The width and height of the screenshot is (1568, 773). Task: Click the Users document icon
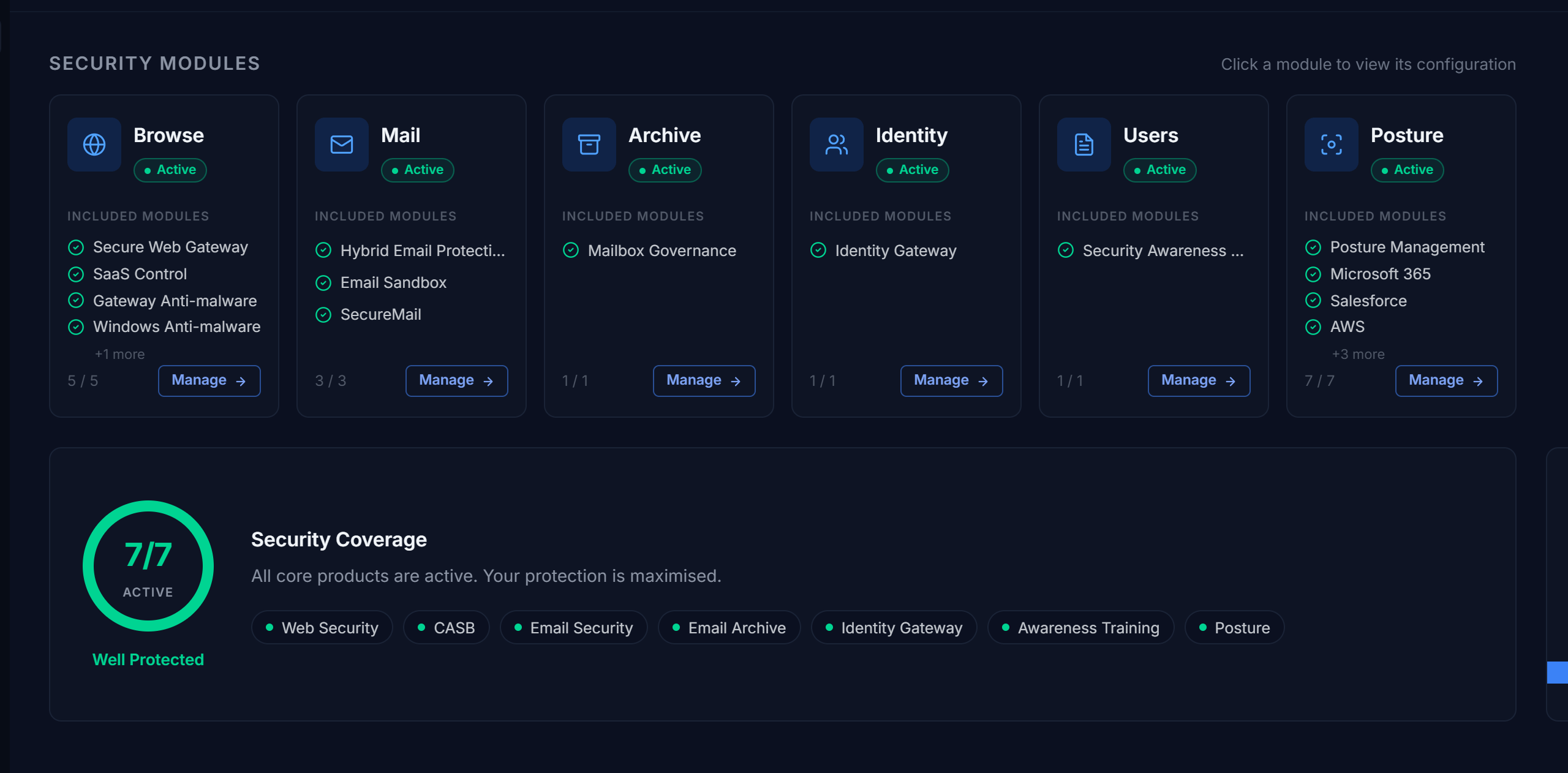1084,145
